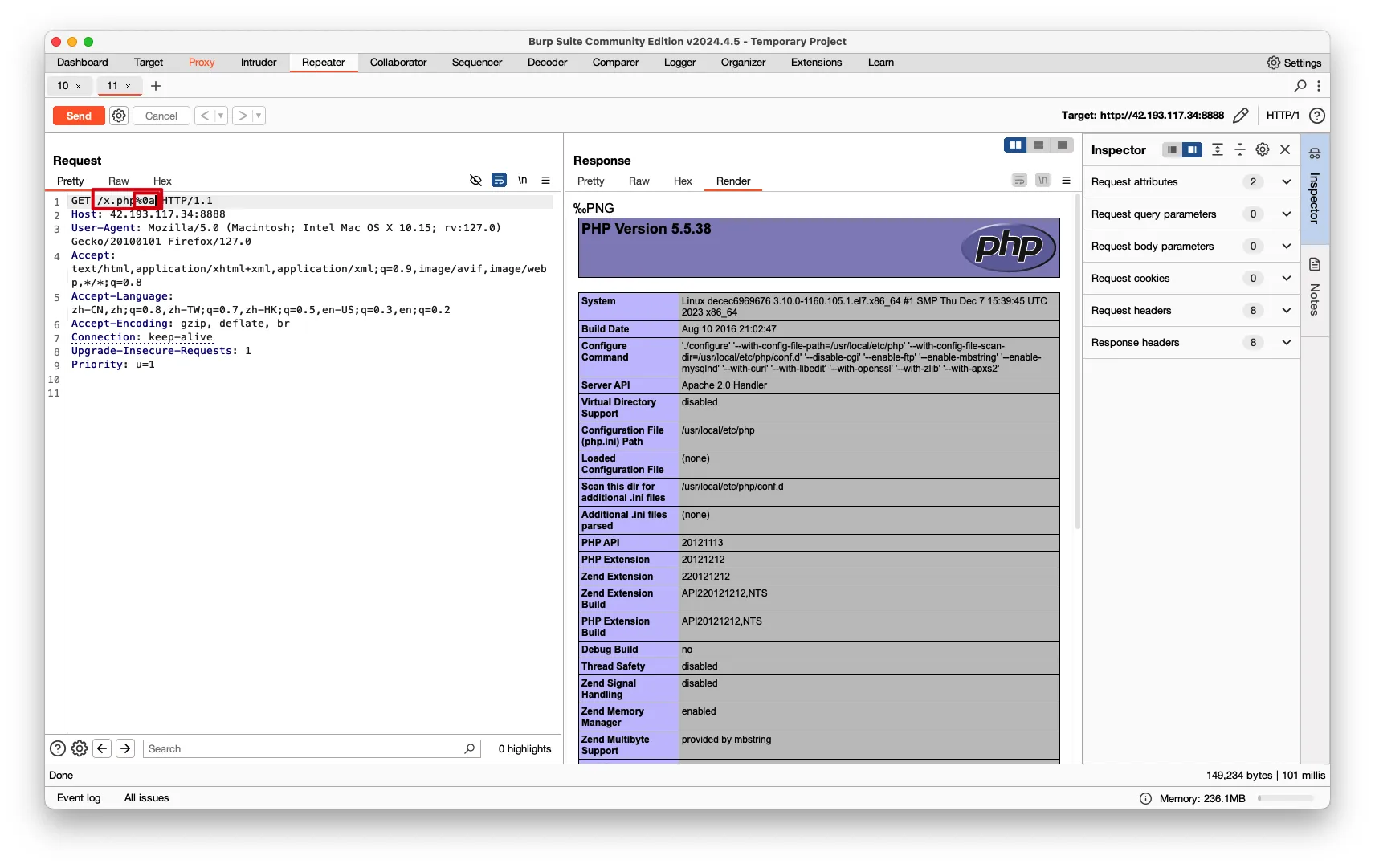Open request editor hamburger menu
Image resolution: width=1375 pixels, height=868 pixels.
(x=546, y=181)
